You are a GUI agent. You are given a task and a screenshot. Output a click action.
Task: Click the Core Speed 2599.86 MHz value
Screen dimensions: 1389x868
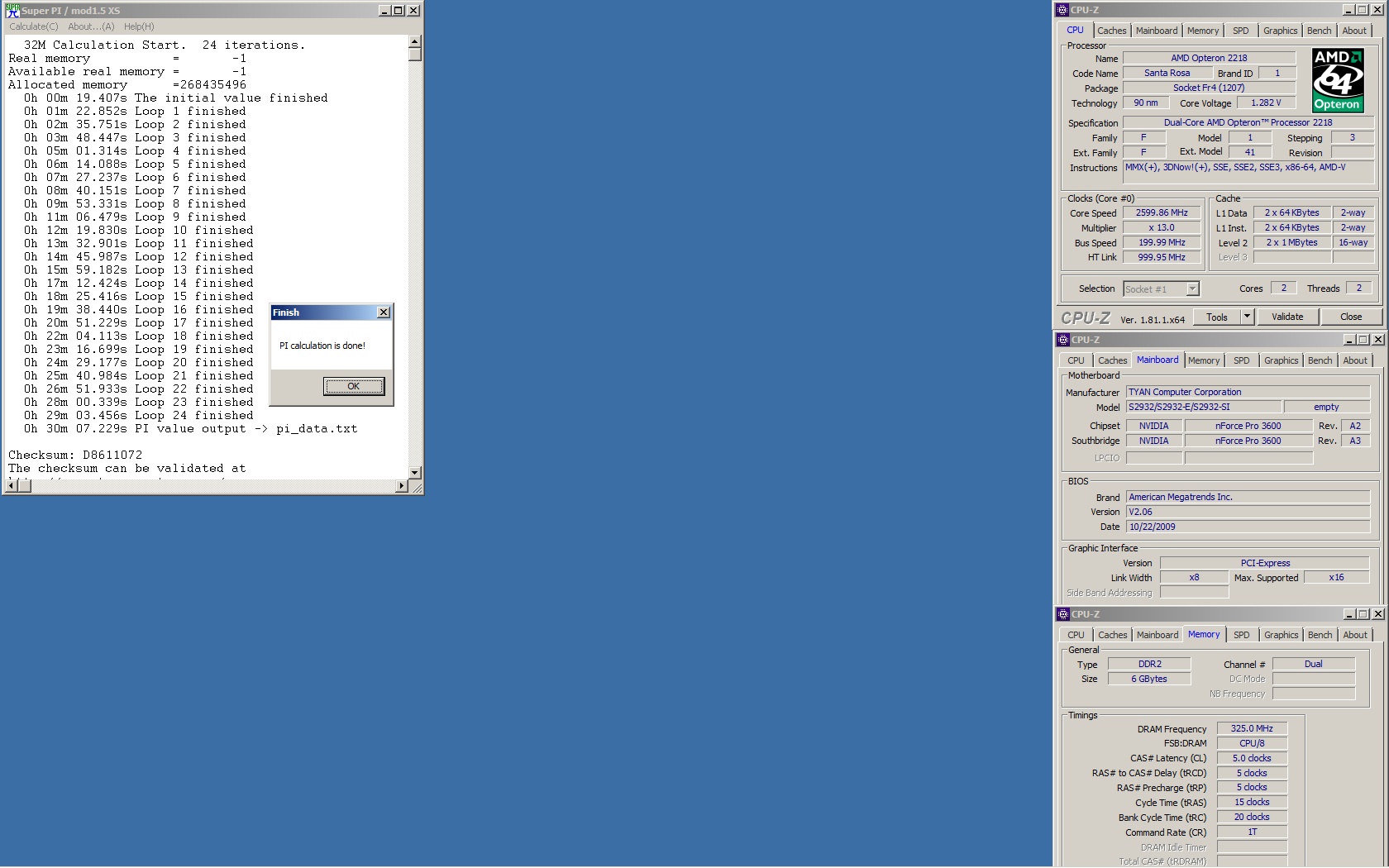[1162, 212]
